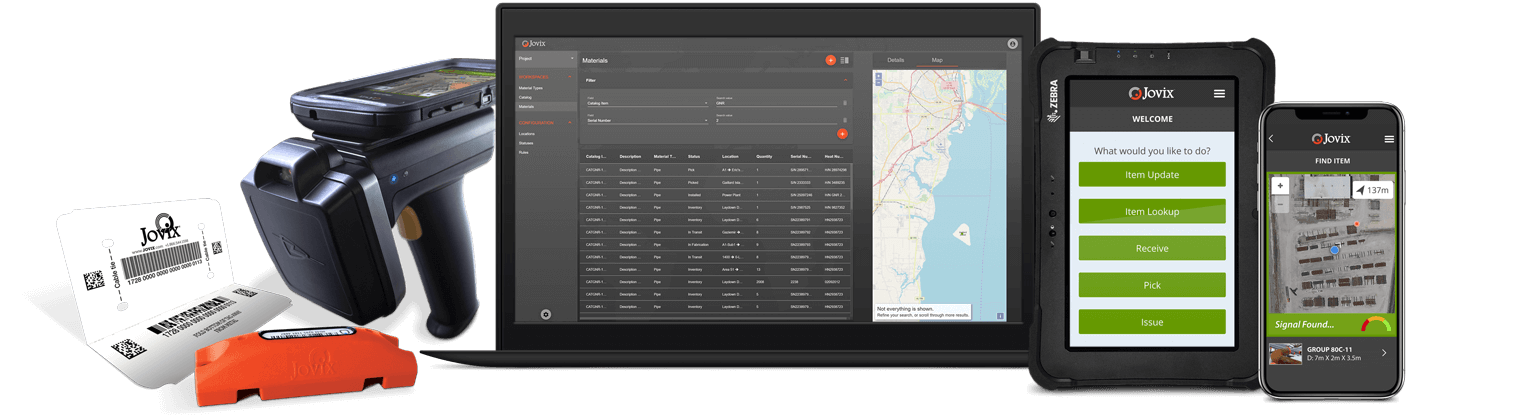The height and width of the screenshot is (420, 1536).
Task: Open the settings gear in sidebar
Action: pyautogui.click(x=546, y=314)
